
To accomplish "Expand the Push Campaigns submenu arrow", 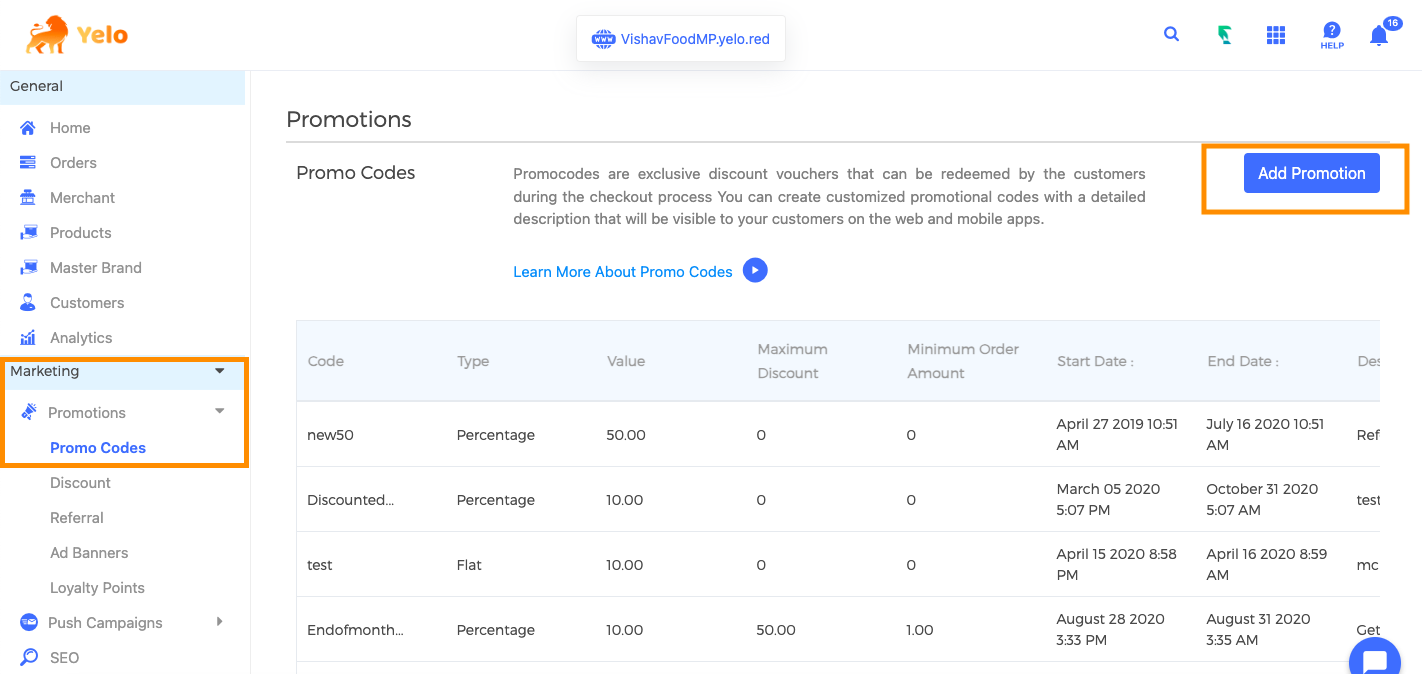I will tap(220, 622).
